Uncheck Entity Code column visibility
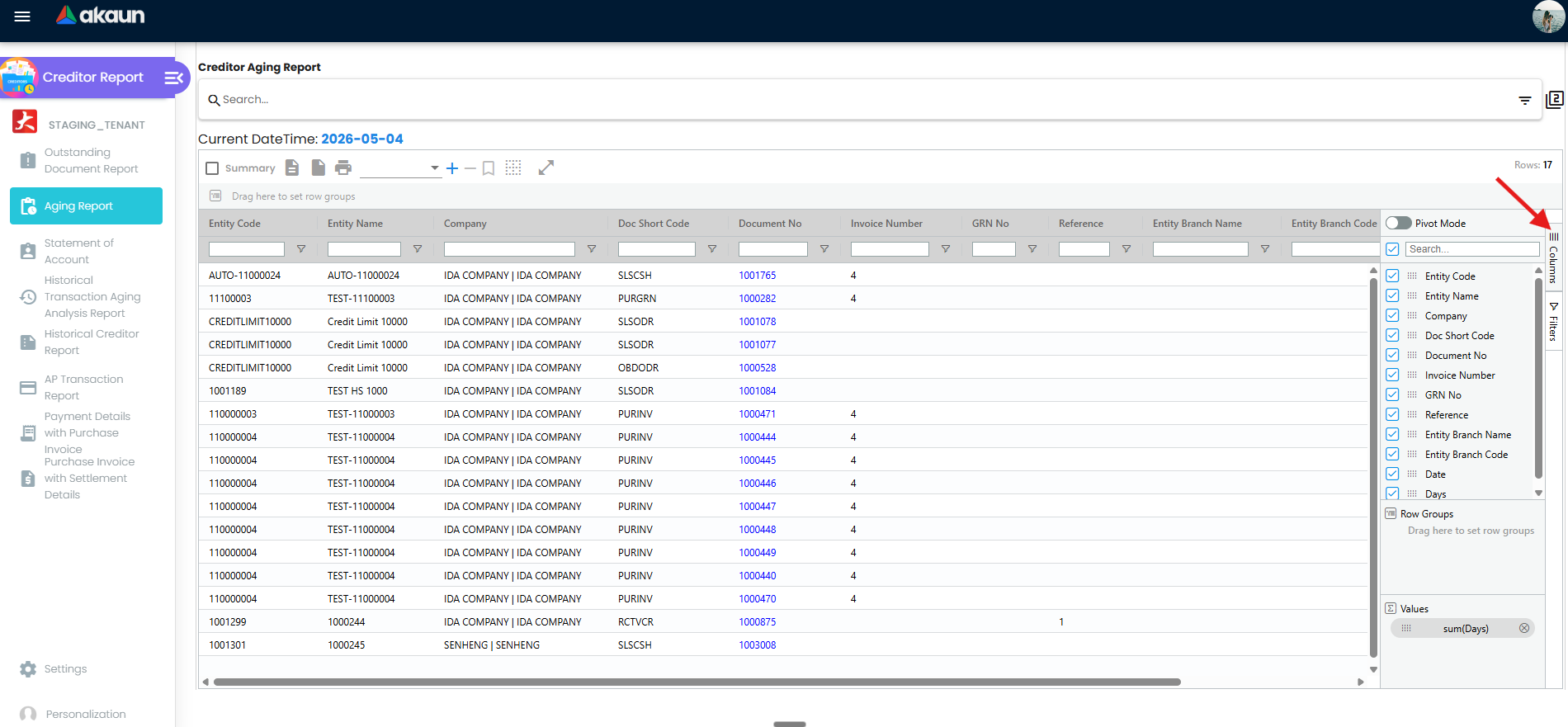 [x=1392, y=276]
